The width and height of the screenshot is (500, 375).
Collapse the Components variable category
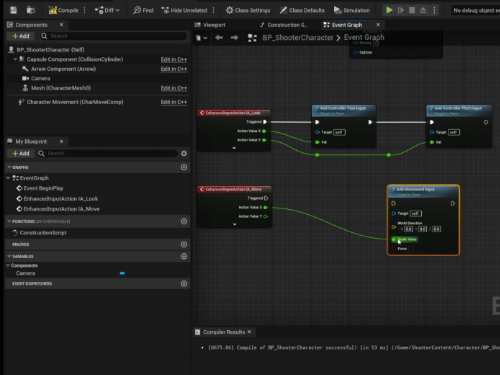tap(8, 266)
